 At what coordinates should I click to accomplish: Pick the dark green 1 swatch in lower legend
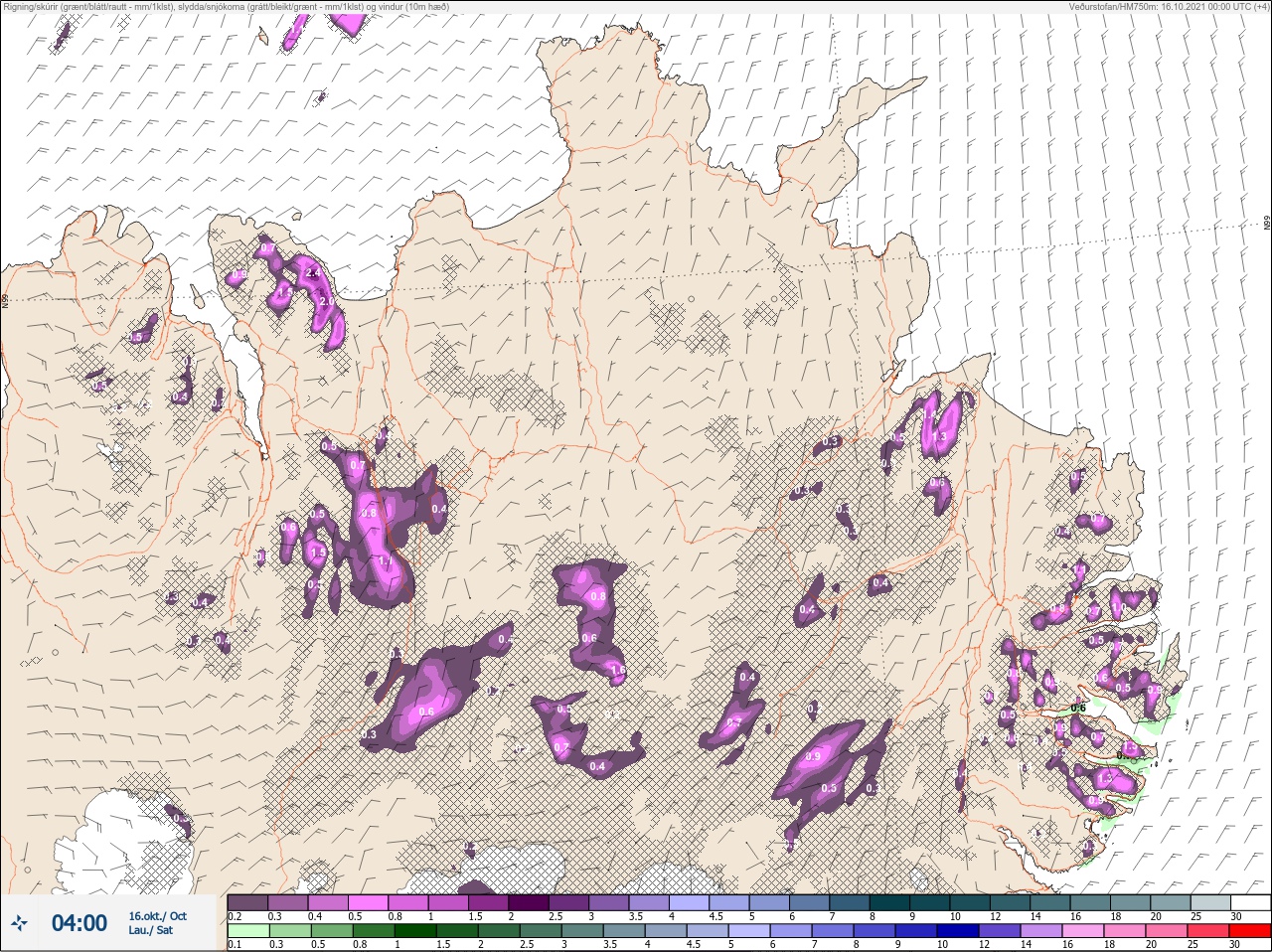(x=414, y=931)
